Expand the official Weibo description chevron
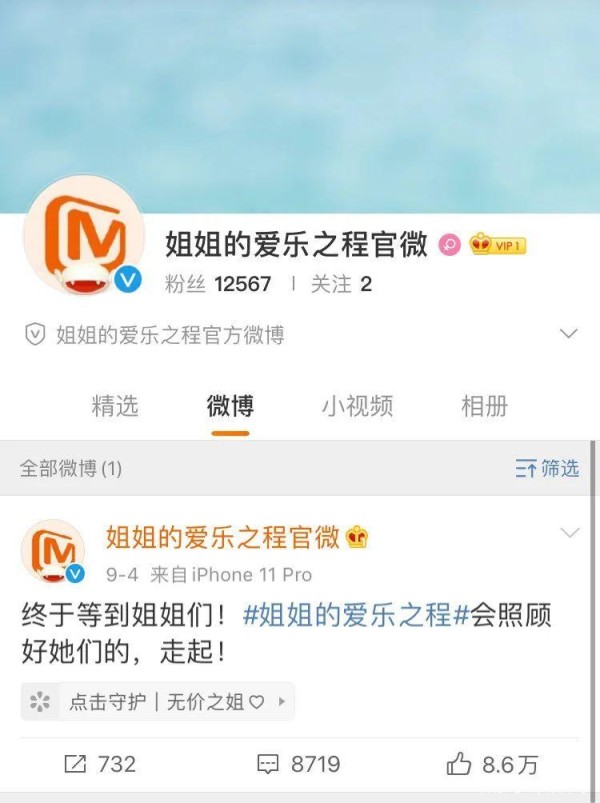Screen dimensions: 600x803 [569, 334]
